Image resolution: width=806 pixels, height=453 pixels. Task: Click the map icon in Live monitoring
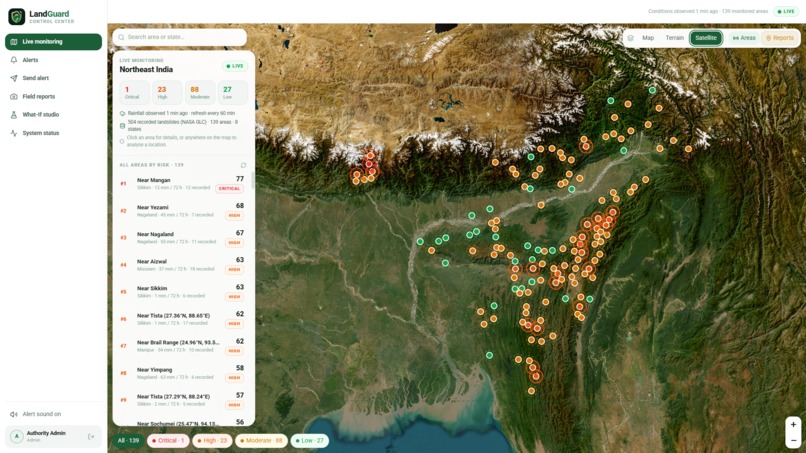[x=14, y=42]
